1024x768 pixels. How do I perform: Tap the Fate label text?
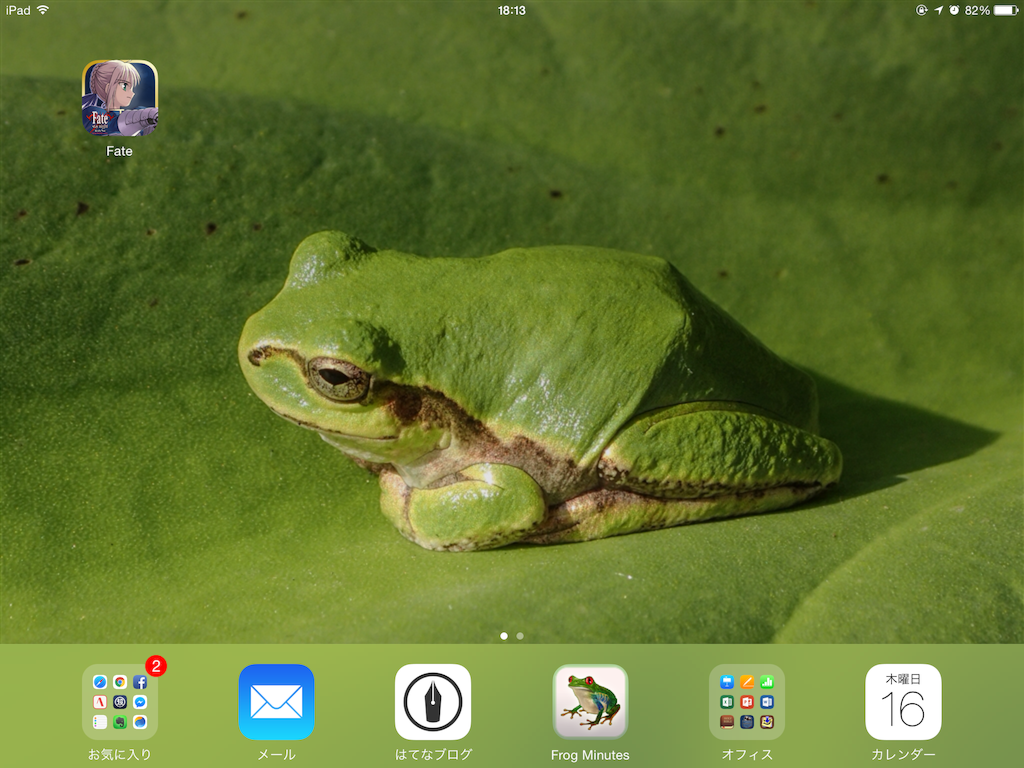(x=119, y=151)
